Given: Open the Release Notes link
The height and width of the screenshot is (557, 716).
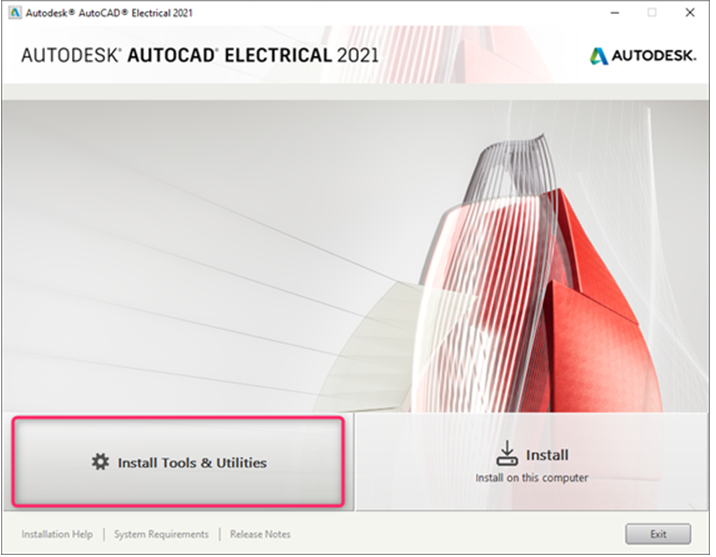Looking at the screenshot, I should click(x=260, y=534).
